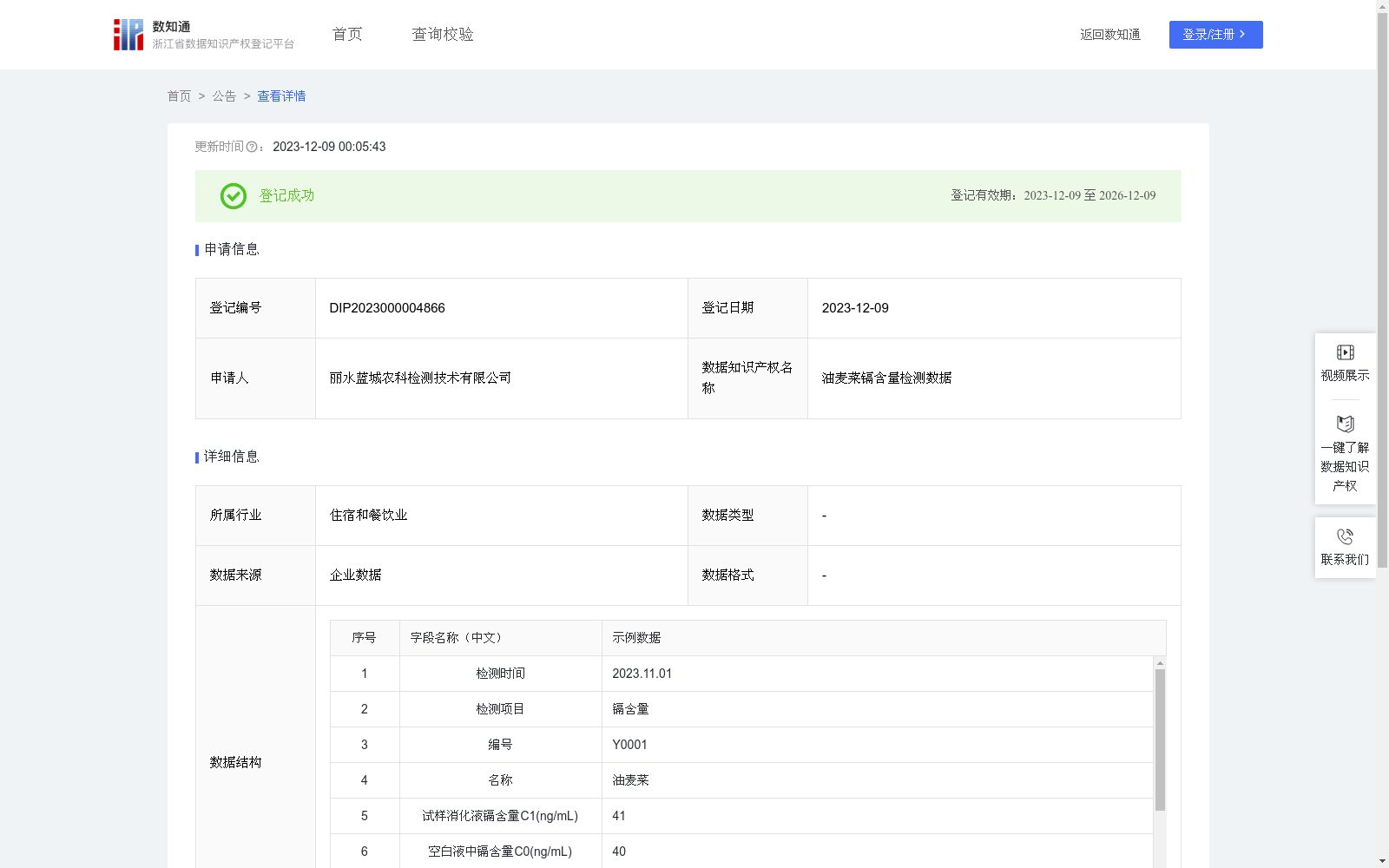Click the page scrollbar down arrow

tap(1383, 861)
